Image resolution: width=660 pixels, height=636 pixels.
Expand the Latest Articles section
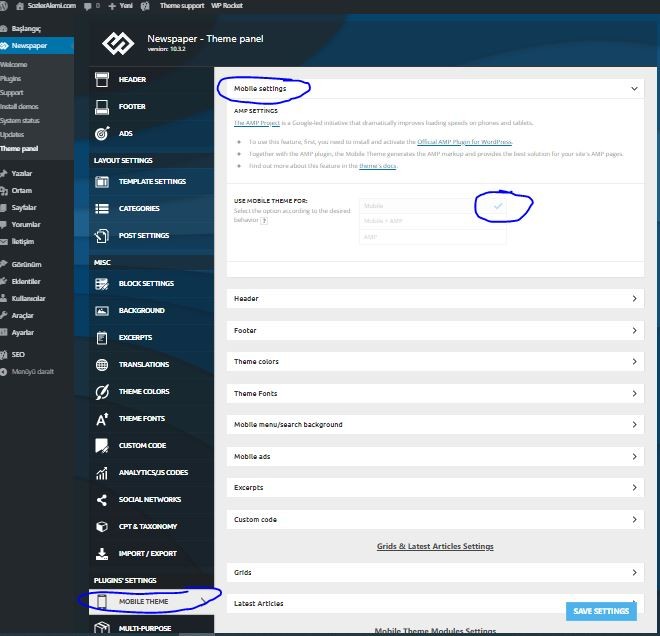pos(435,604)
